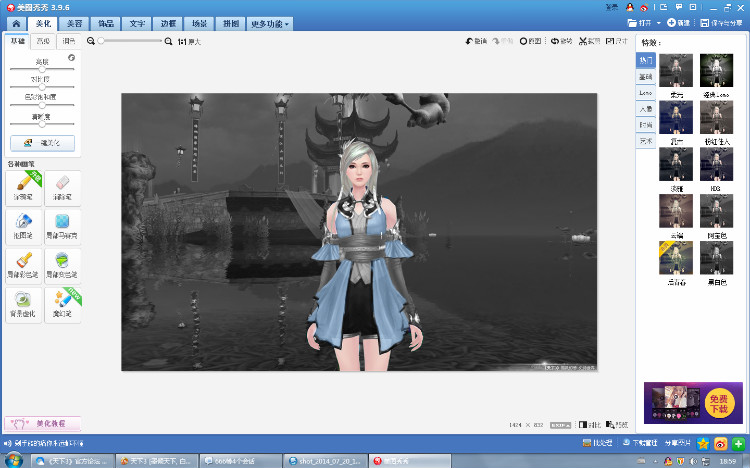Switch to the 饰品 tab
The width and height of the screenshot is (750, 468).
(x=106, y=23)
